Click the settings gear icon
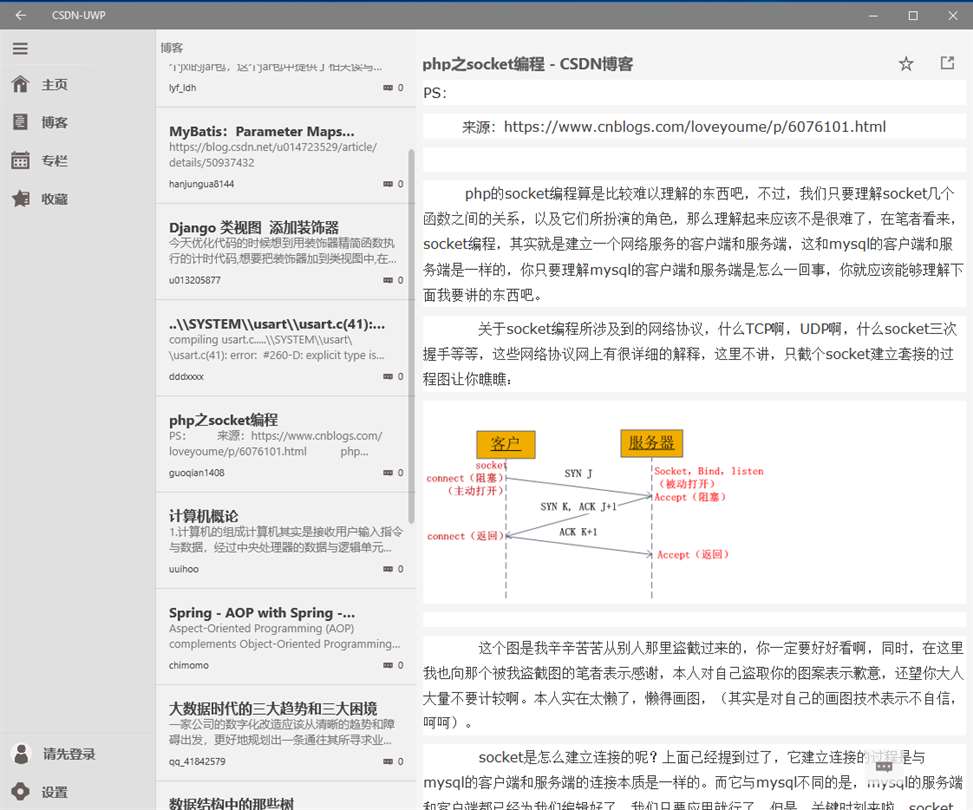The image size is (973, 810). pyautogui.click(x=20, y=791)
